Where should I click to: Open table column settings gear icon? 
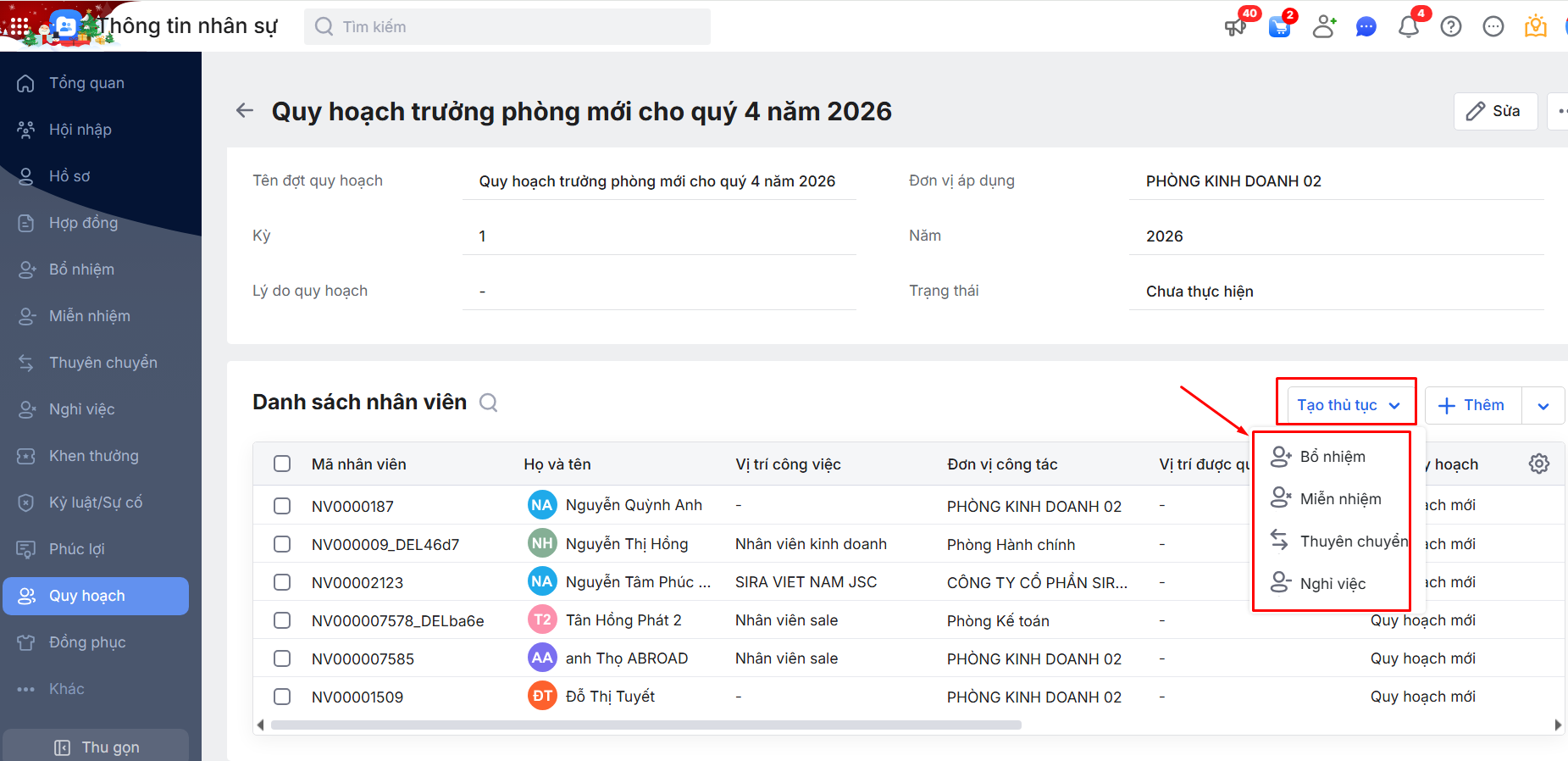tap(1538, 464)
